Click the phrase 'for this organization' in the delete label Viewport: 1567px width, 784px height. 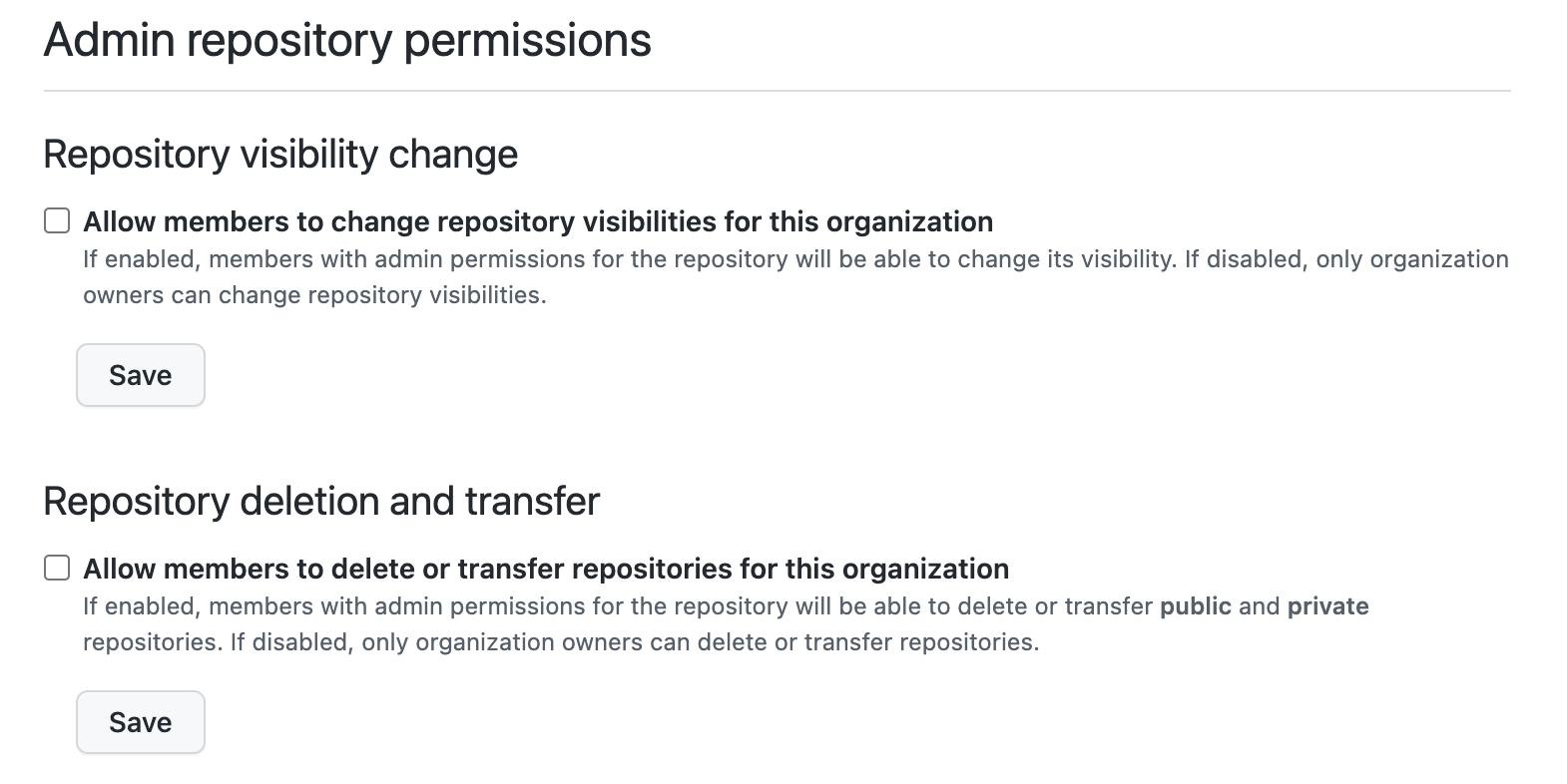click(874, 569)
